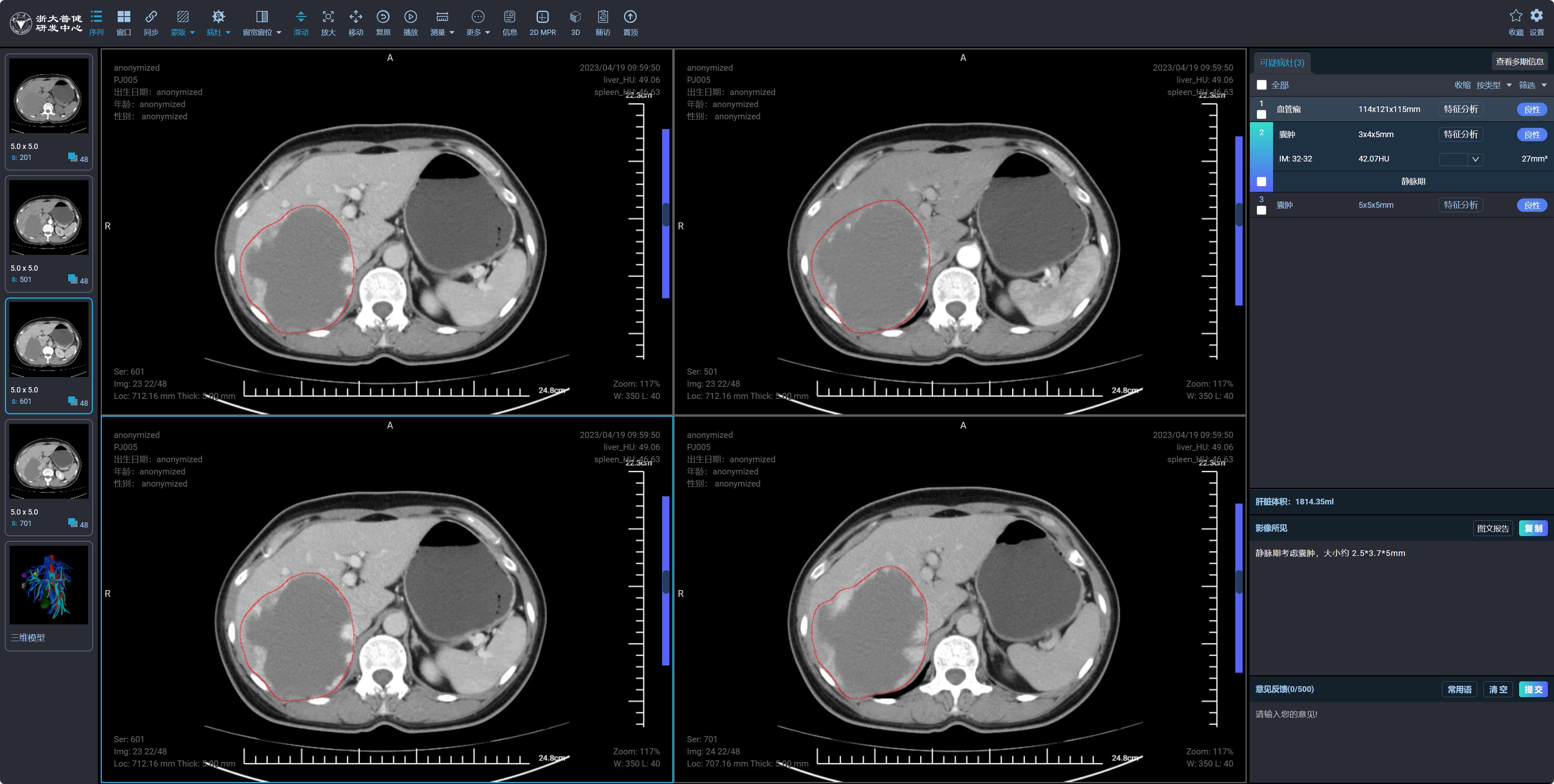Screen dimensions: 1554x784
Task: Select the 移动 (move) tool
Action: pos(355,17)
